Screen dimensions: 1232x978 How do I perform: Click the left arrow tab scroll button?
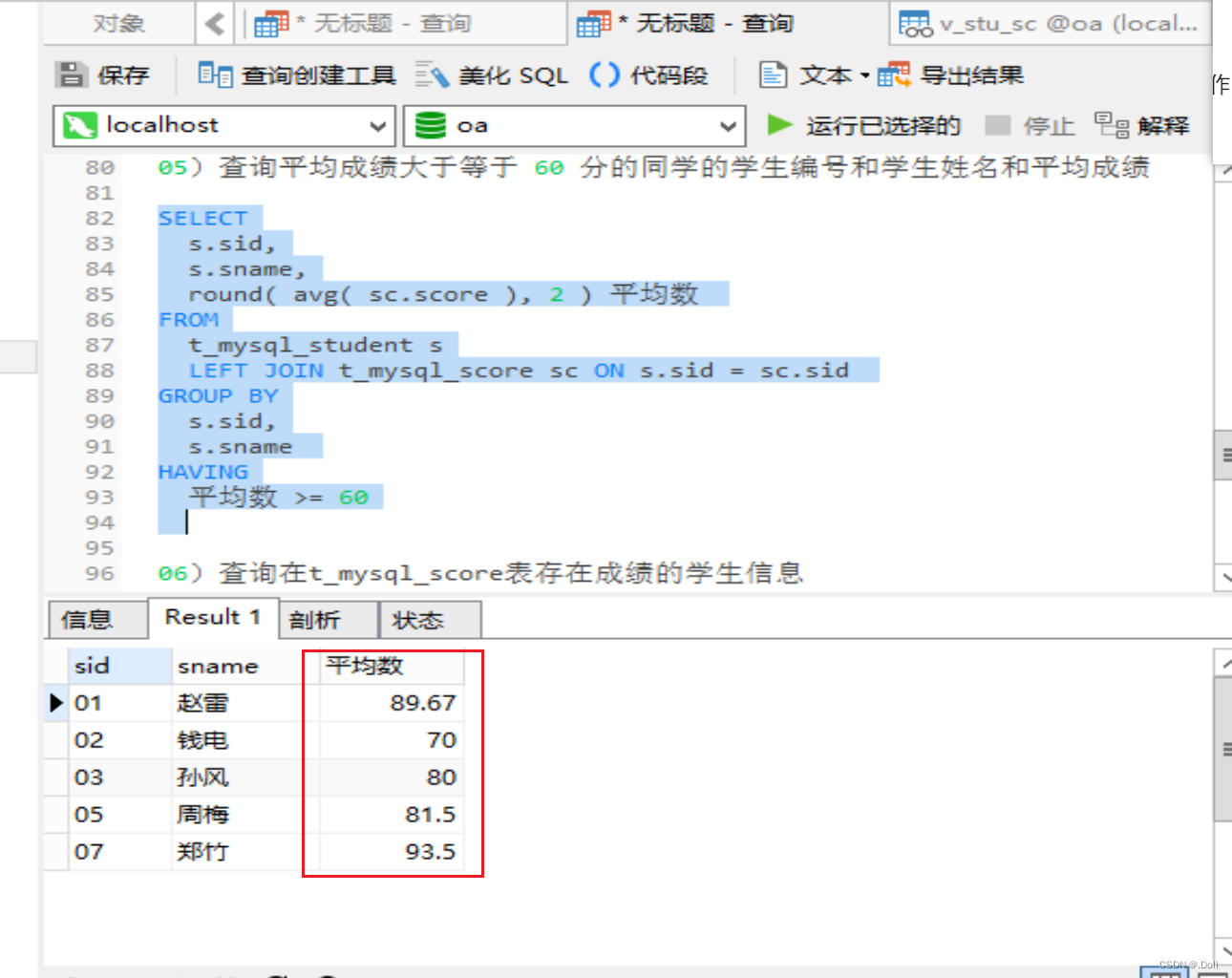pyautogui.click(x=215, y=23)
